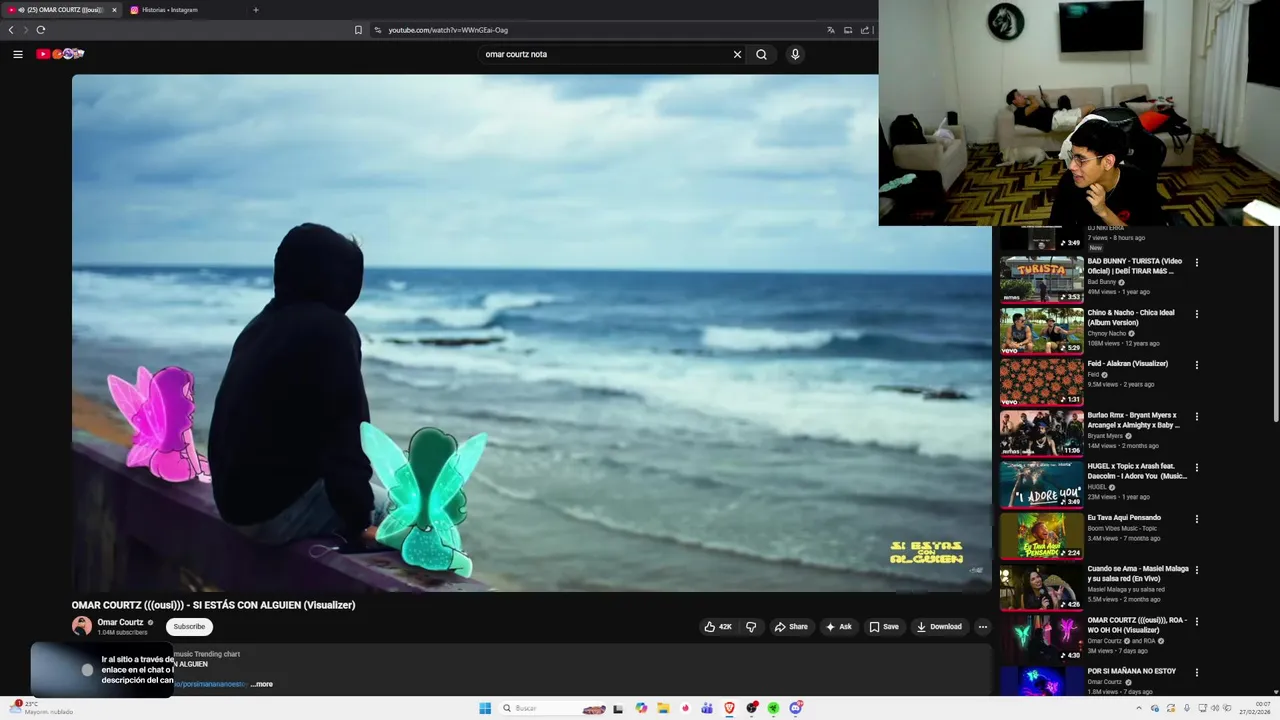Viewport: 1280px width, 720px height.
Task: Reload the page in the browser
Action: 41,30
